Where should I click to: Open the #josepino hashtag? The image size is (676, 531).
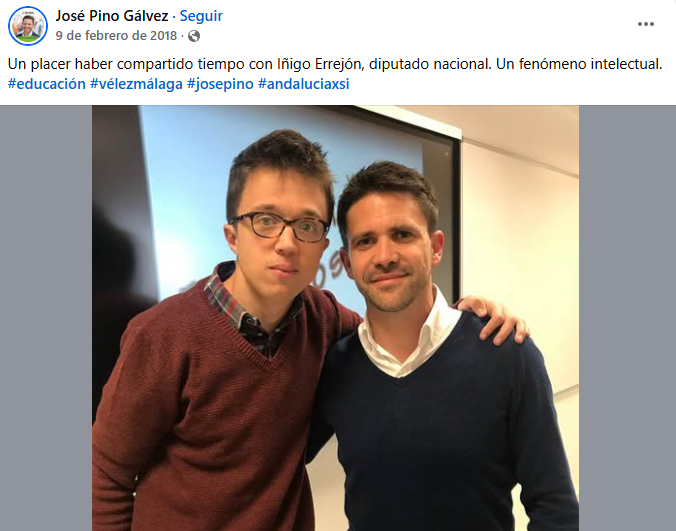point(220,84)
